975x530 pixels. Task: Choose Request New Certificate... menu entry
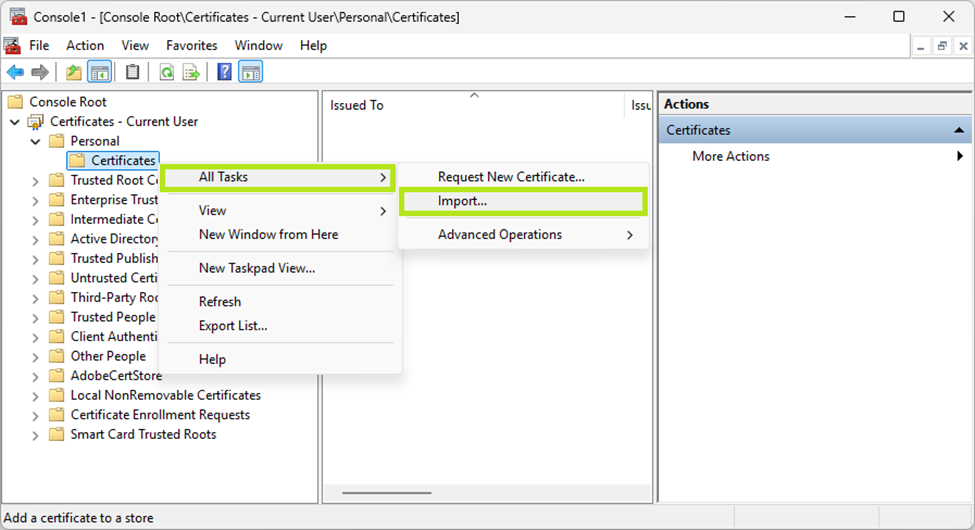pos(511,177)
